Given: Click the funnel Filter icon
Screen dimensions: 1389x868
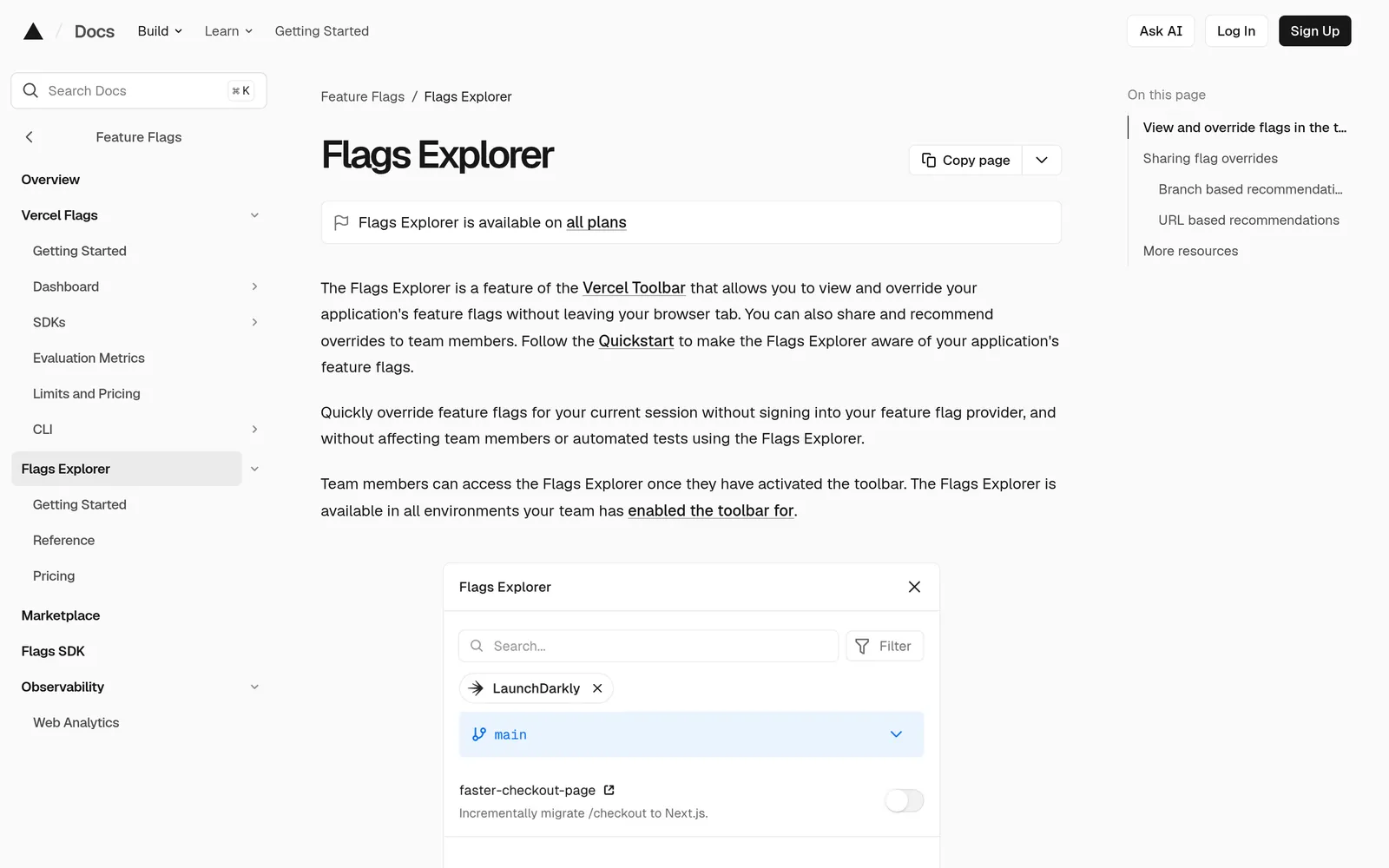Looking at the screenshot, I should click(862, 646).
